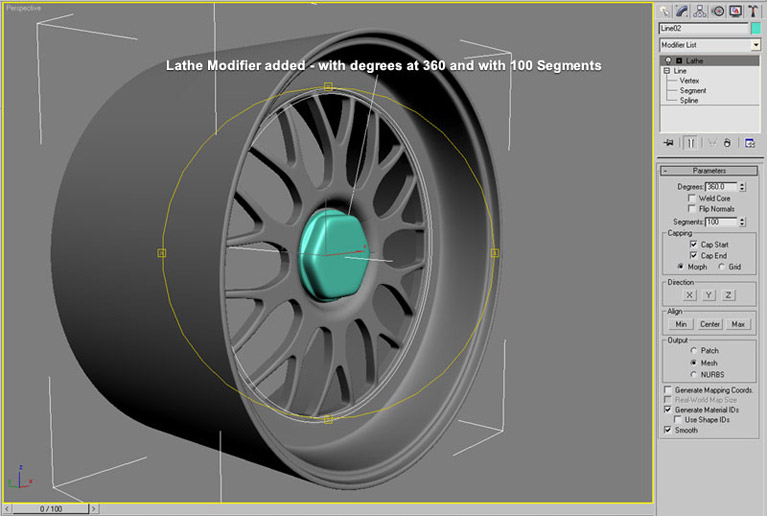This screenshot has height=516, width=767.
Task: Enable the Weld Core checkbox
Action: pos(691,198)
